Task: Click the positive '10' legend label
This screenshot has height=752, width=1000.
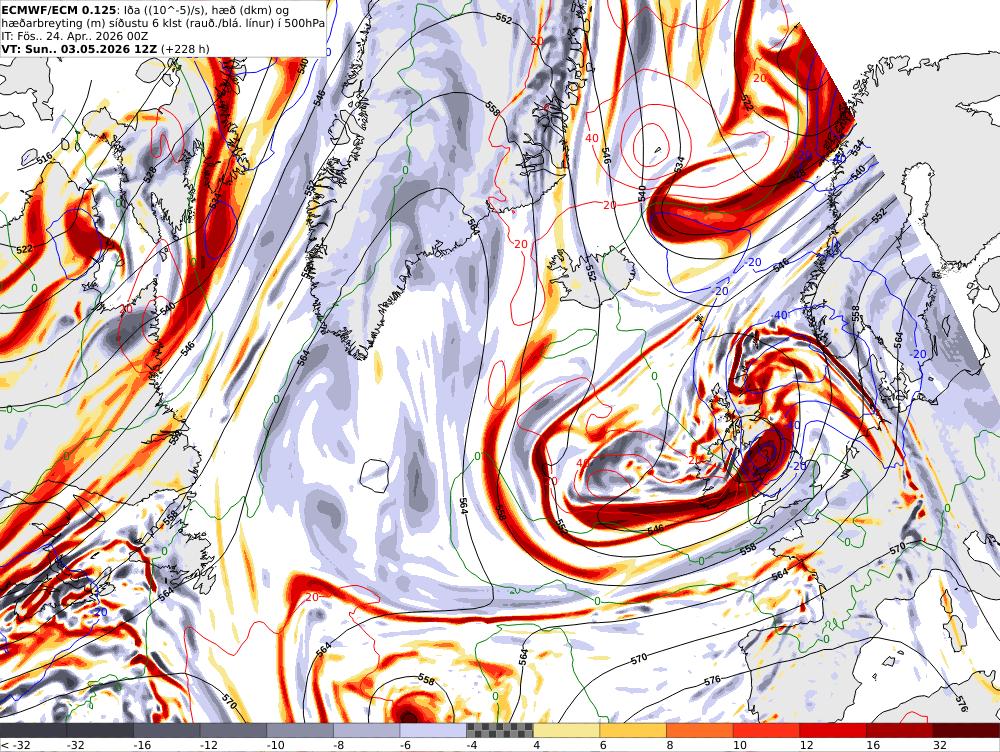Action: 739,745
